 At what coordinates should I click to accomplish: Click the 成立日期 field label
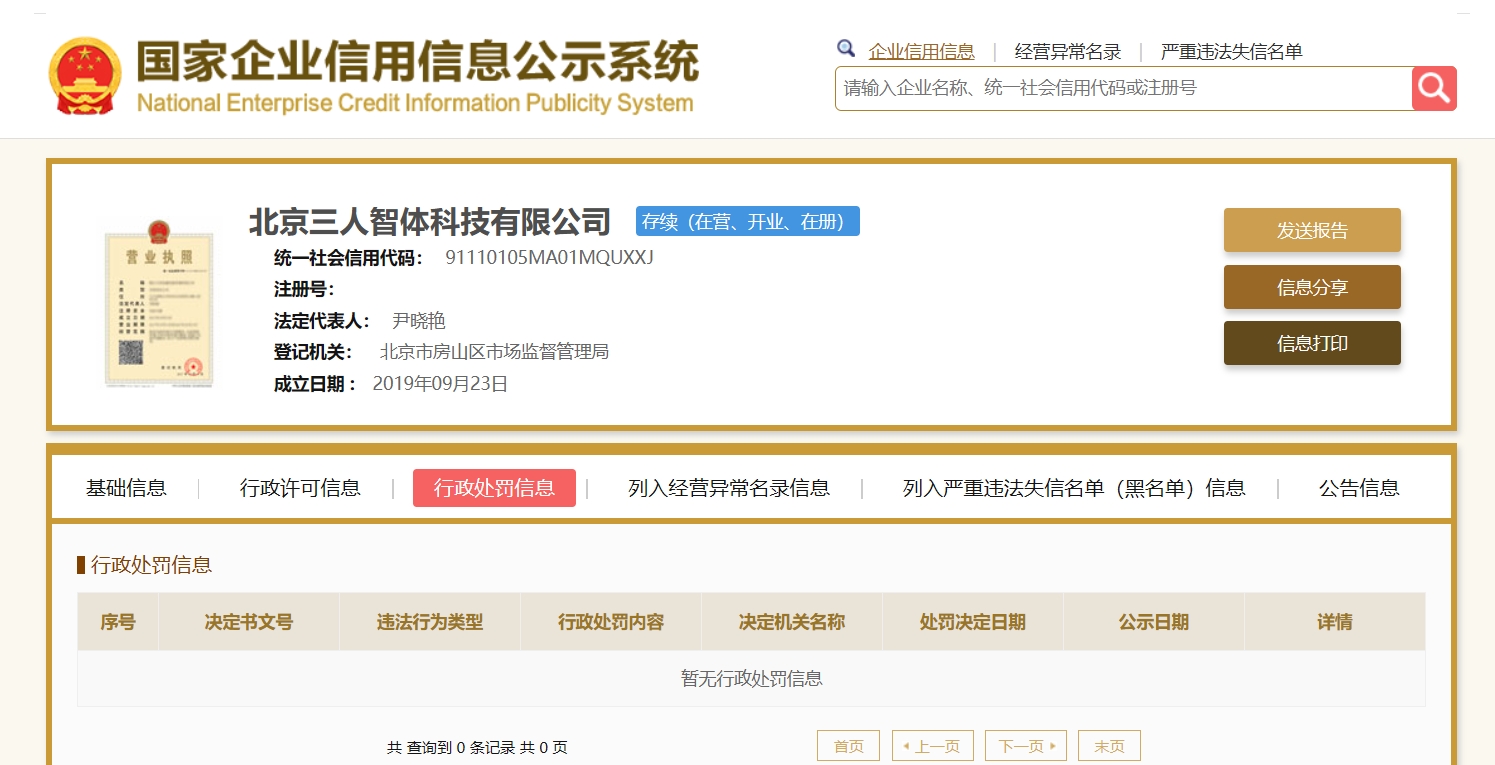pos(315,384)
